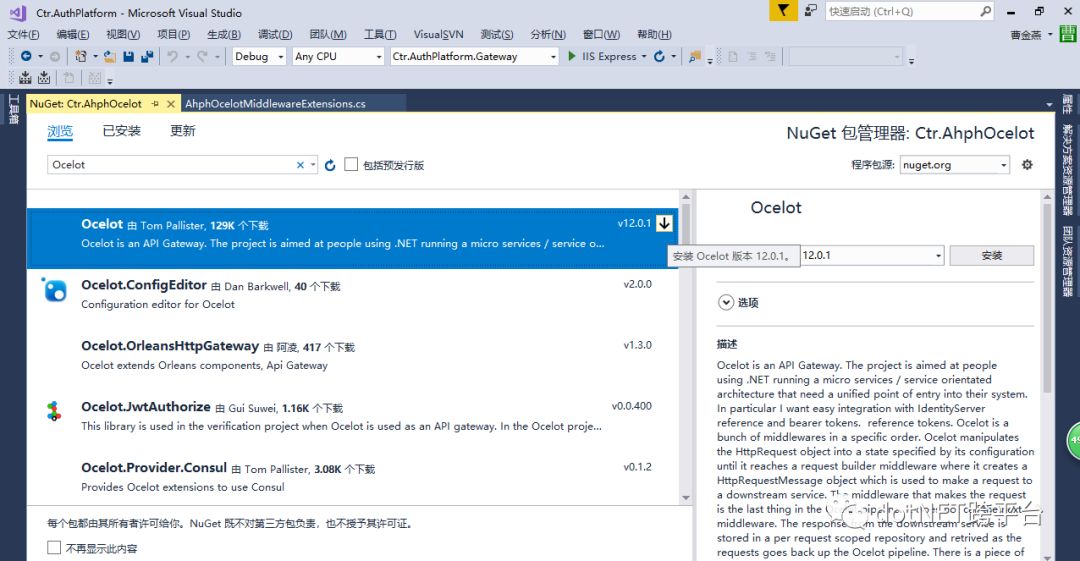Start debugging with IIS Express play button
The height and width of the screenshot is (561, 1080).
[x=572, y=57]
